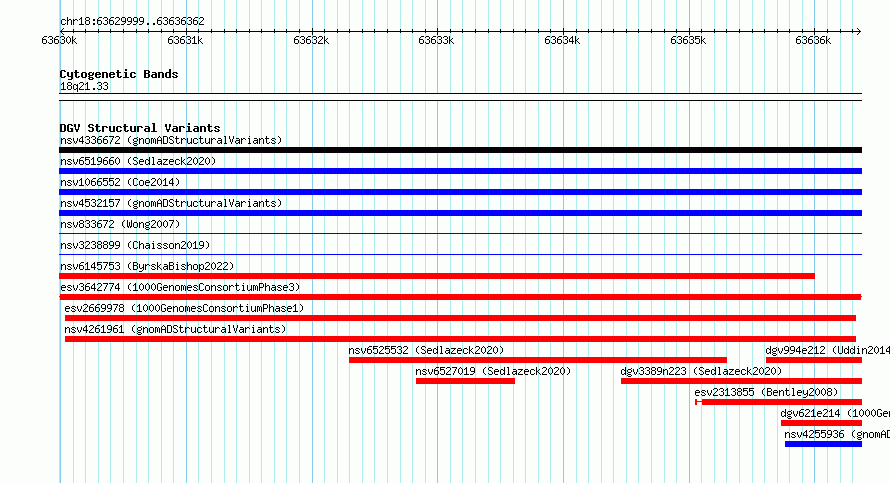Click the red dgv3389n223 variant bar
Screen dimensions: 890x483
[741, 381]
